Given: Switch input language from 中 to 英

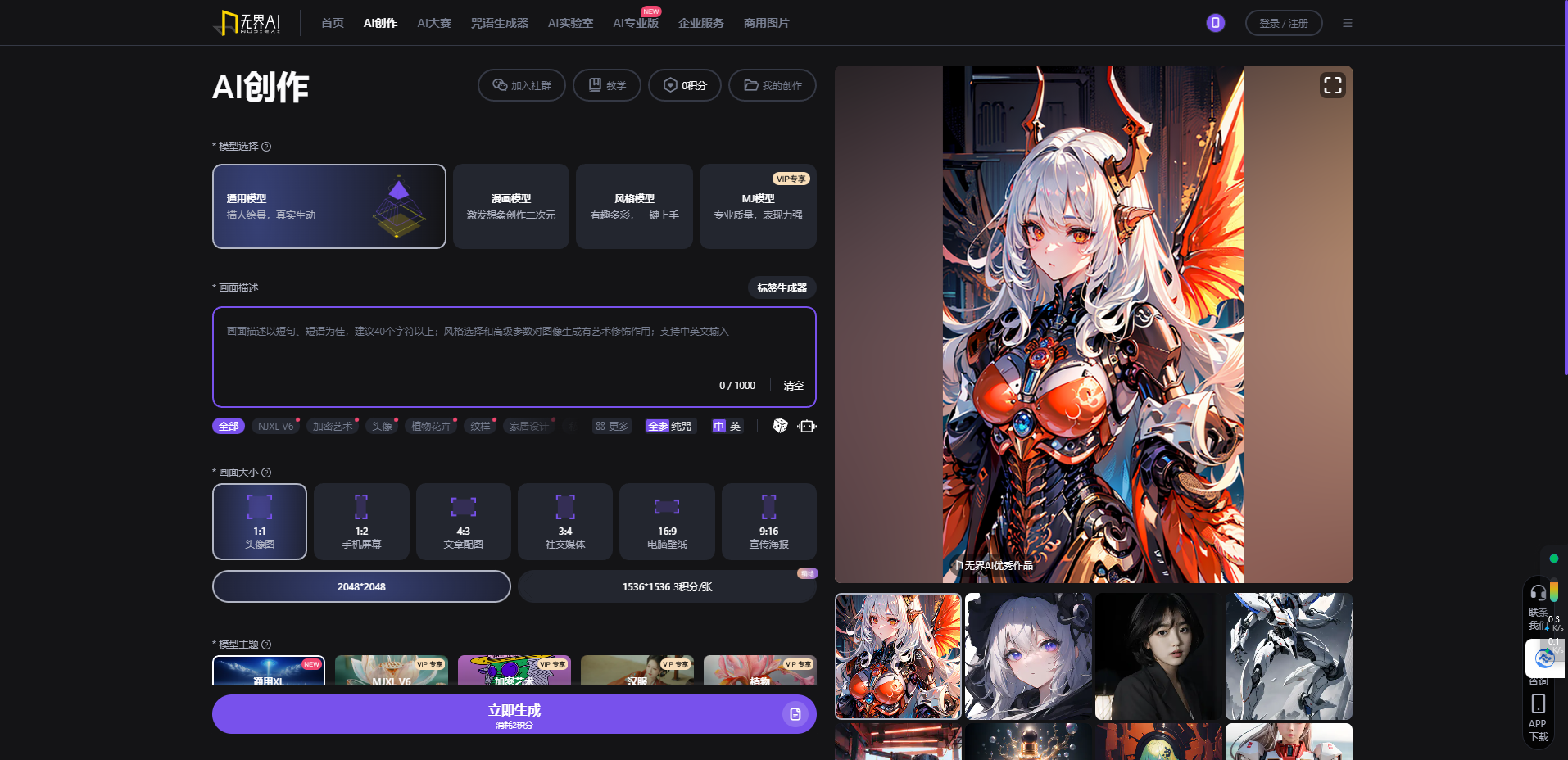Looking at the screenshot, I should 736,427.
